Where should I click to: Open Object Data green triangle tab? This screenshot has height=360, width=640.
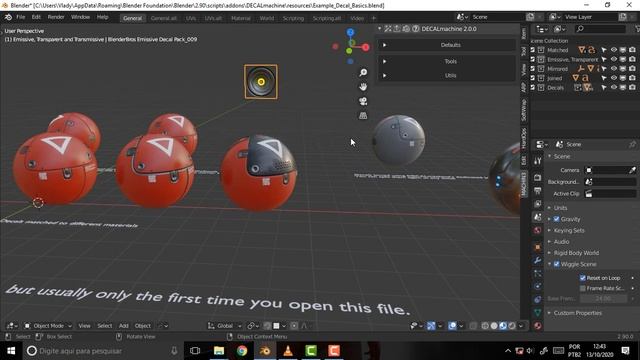[x=538, y=312]
